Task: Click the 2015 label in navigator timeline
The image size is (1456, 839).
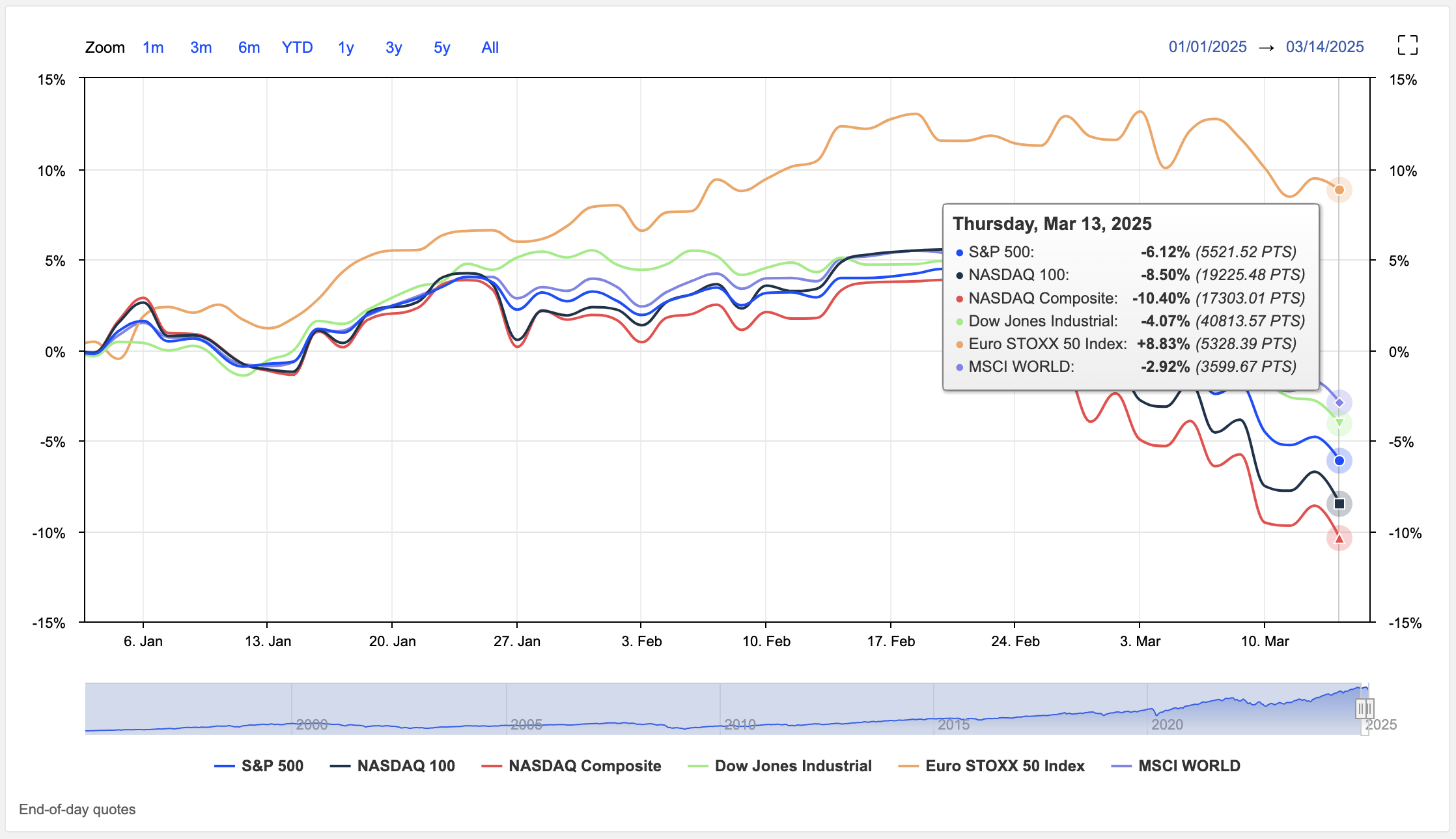Action: click(x=953, y=724)
